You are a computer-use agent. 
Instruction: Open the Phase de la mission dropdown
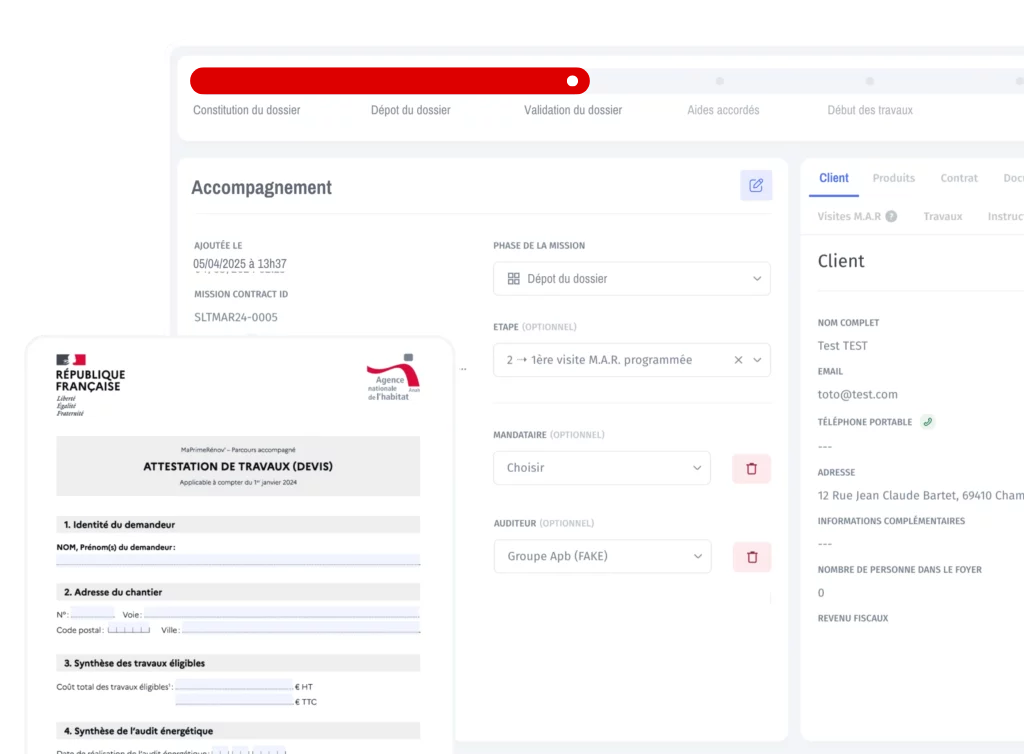coord(632,279)
